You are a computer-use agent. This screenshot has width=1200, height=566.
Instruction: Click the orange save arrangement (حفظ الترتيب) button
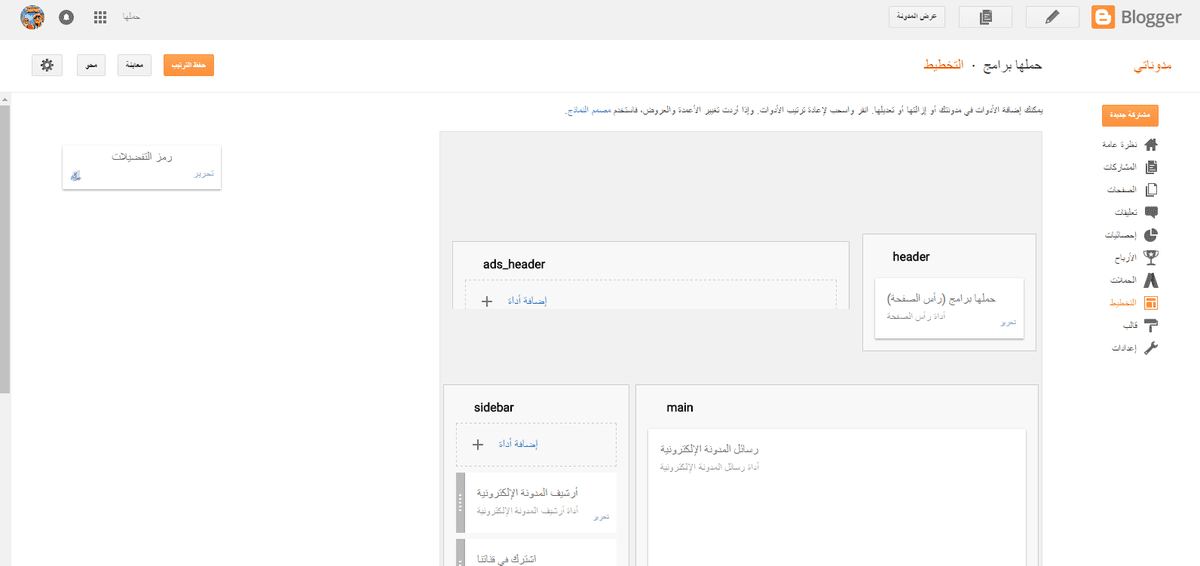pos(189,65)
